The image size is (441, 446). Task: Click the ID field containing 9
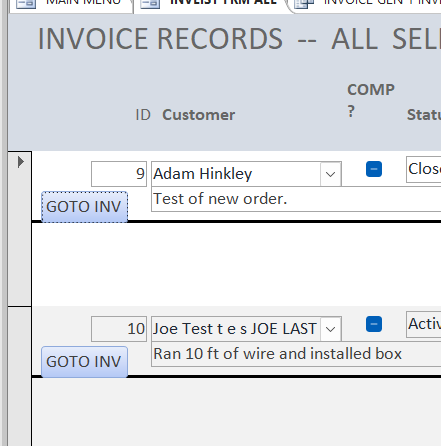(x=119, y=174)
